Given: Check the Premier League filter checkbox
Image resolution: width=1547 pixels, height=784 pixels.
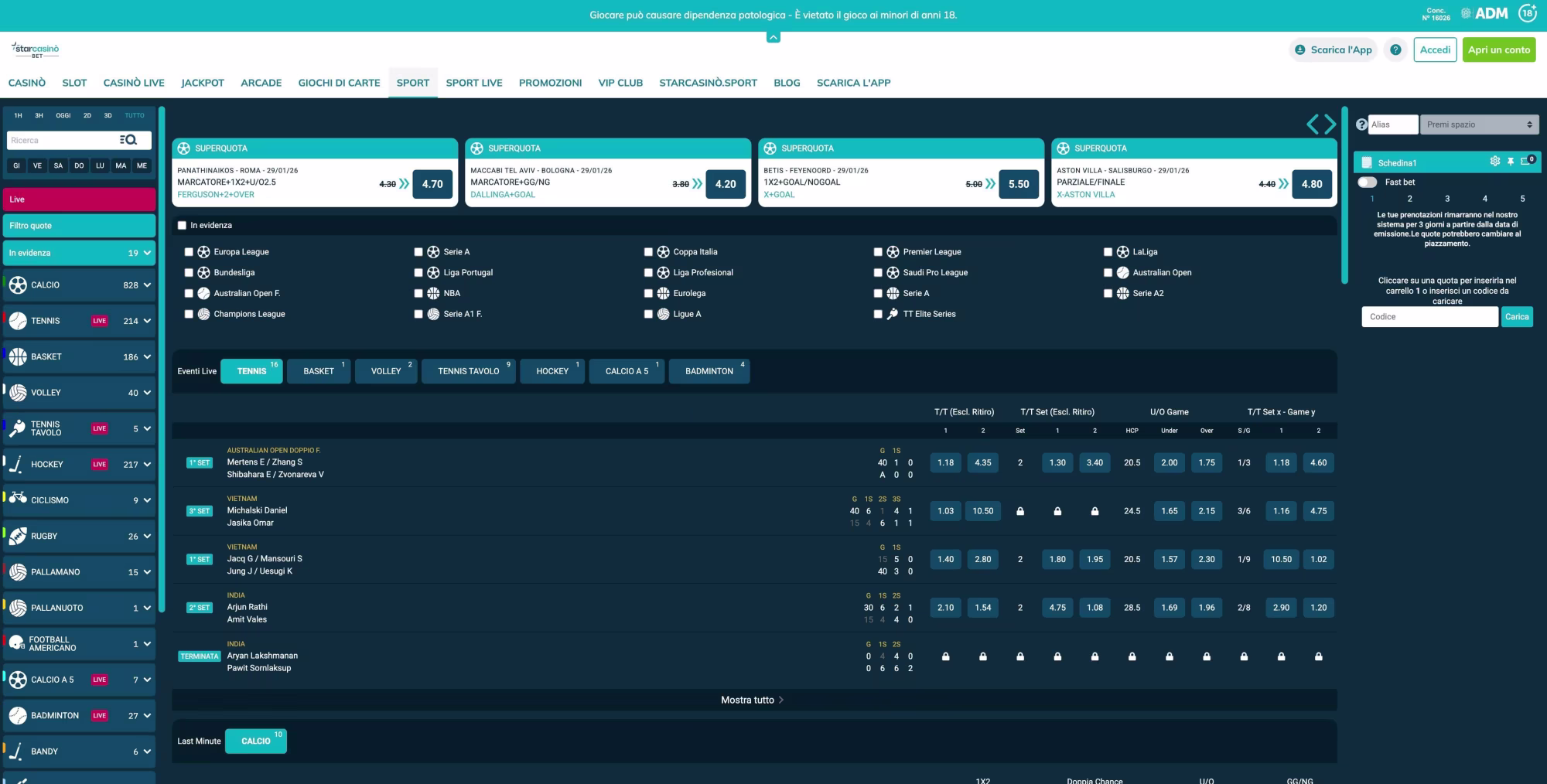Looking at the screenshot, I should click(877, 251).
